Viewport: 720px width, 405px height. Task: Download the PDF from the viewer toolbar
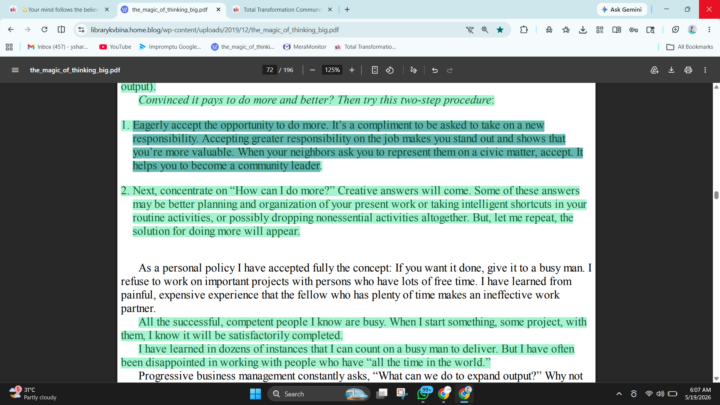click(x=671, y=70)
